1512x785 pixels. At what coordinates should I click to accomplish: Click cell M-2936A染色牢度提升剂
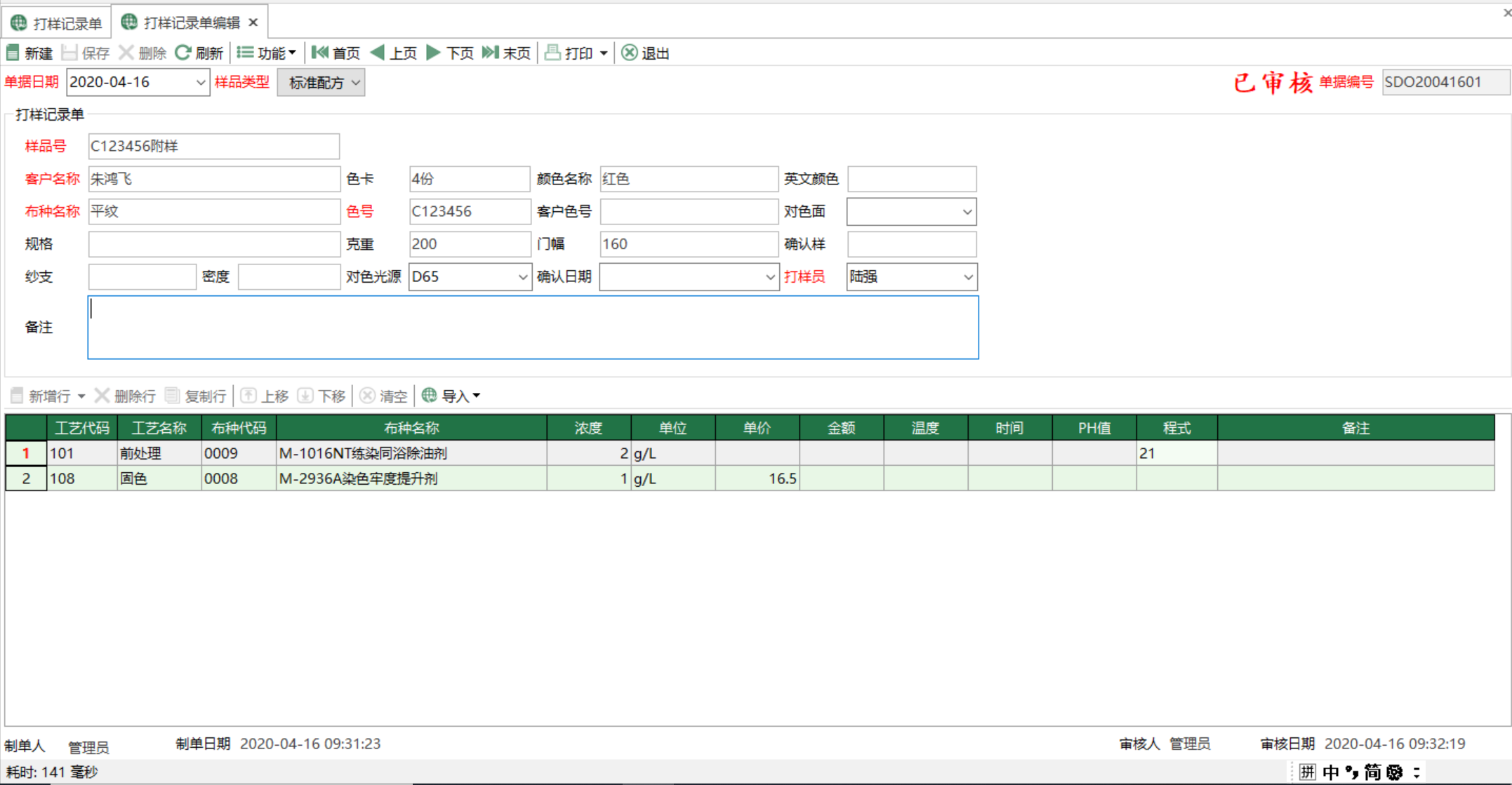411,478
